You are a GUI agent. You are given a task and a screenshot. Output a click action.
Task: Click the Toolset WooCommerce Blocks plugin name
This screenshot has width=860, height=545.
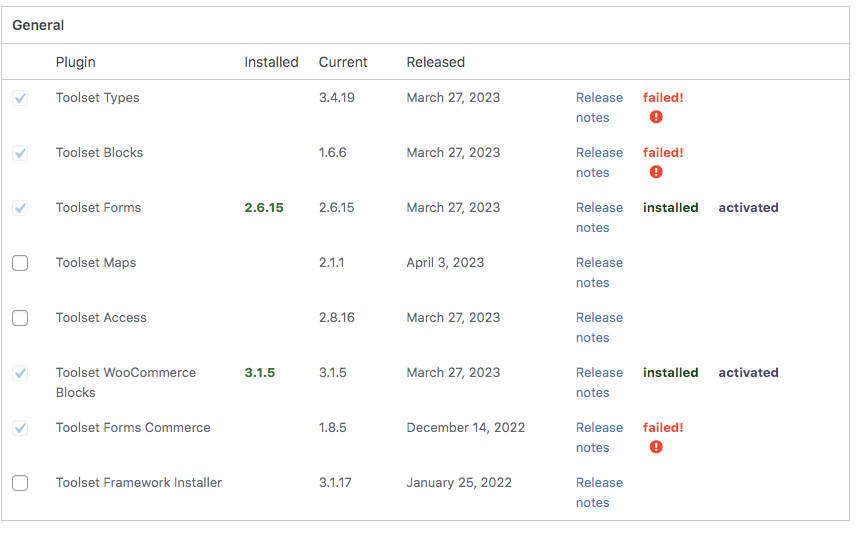(x=126, y=383)
